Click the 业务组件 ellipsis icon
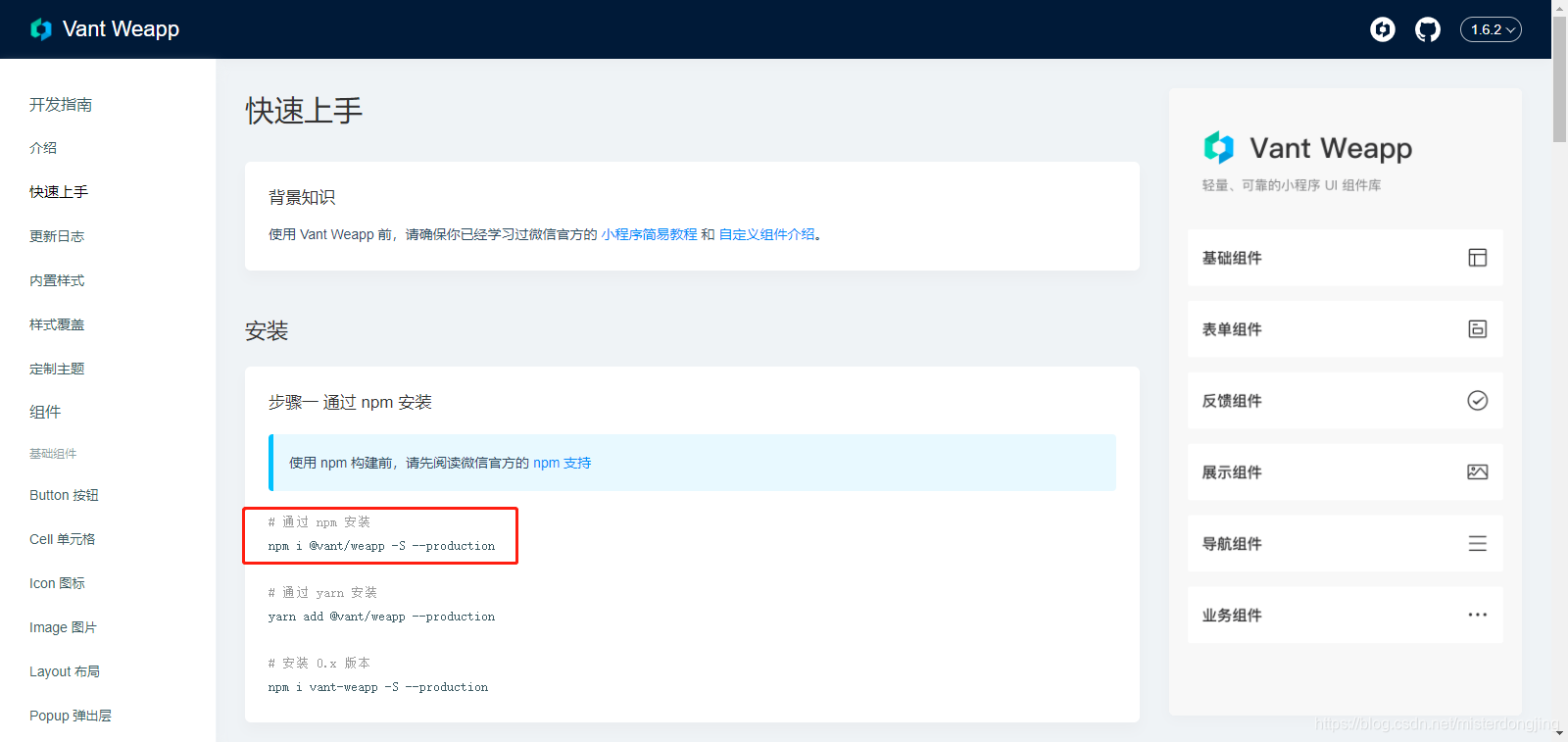This screenshot has width=1568, height=742. [x=1478, y=615]
